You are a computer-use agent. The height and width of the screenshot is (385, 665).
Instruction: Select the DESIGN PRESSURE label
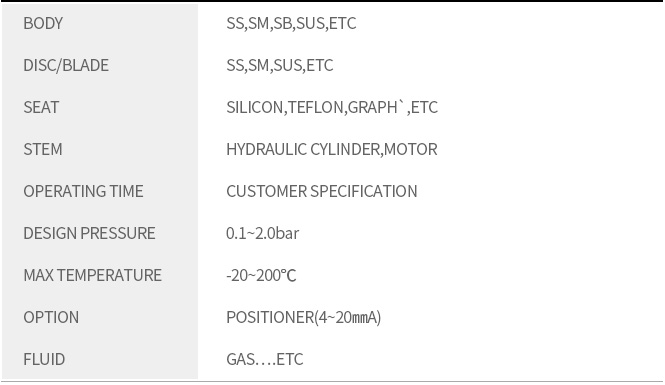pos(89,233)
